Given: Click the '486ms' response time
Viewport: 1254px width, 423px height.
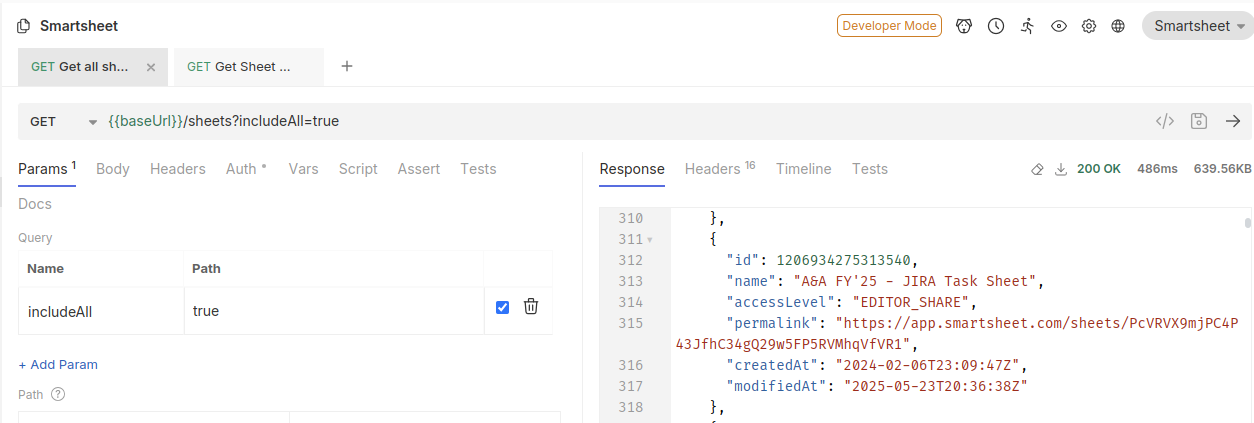Looking at the screenshot, I should coord(1157,169).
